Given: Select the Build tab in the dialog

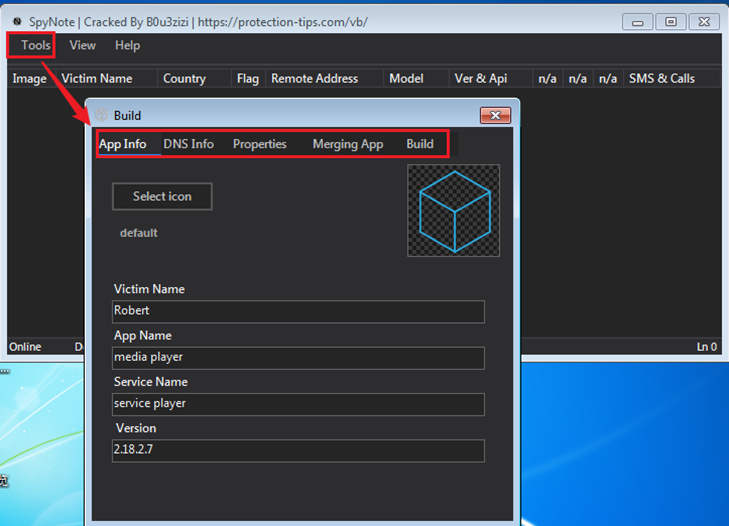Looking at the screenshot, I should [420, 144].
